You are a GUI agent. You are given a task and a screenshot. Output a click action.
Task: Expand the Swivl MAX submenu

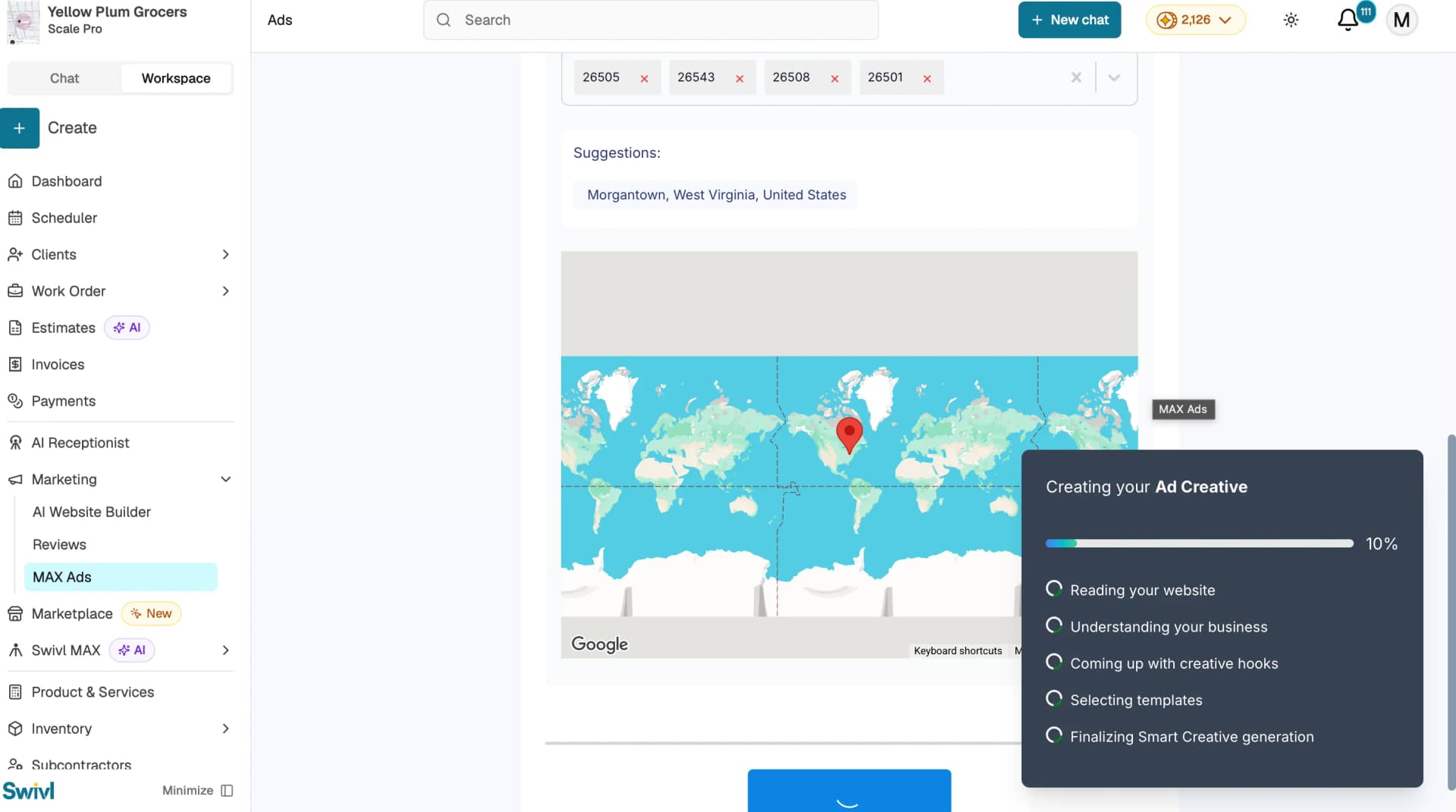pyautogui.click(x=225, y=651)
